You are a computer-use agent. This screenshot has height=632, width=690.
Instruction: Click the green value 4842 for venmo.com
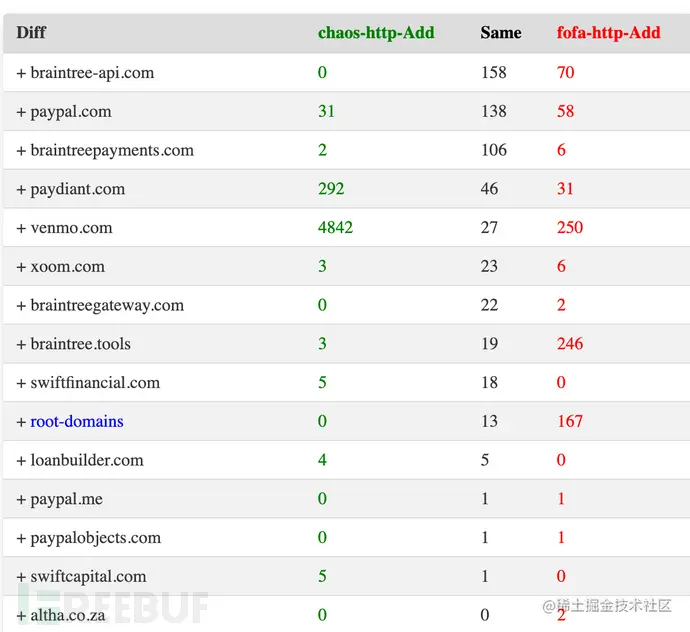pyautogui.click(x=335, y=228)
